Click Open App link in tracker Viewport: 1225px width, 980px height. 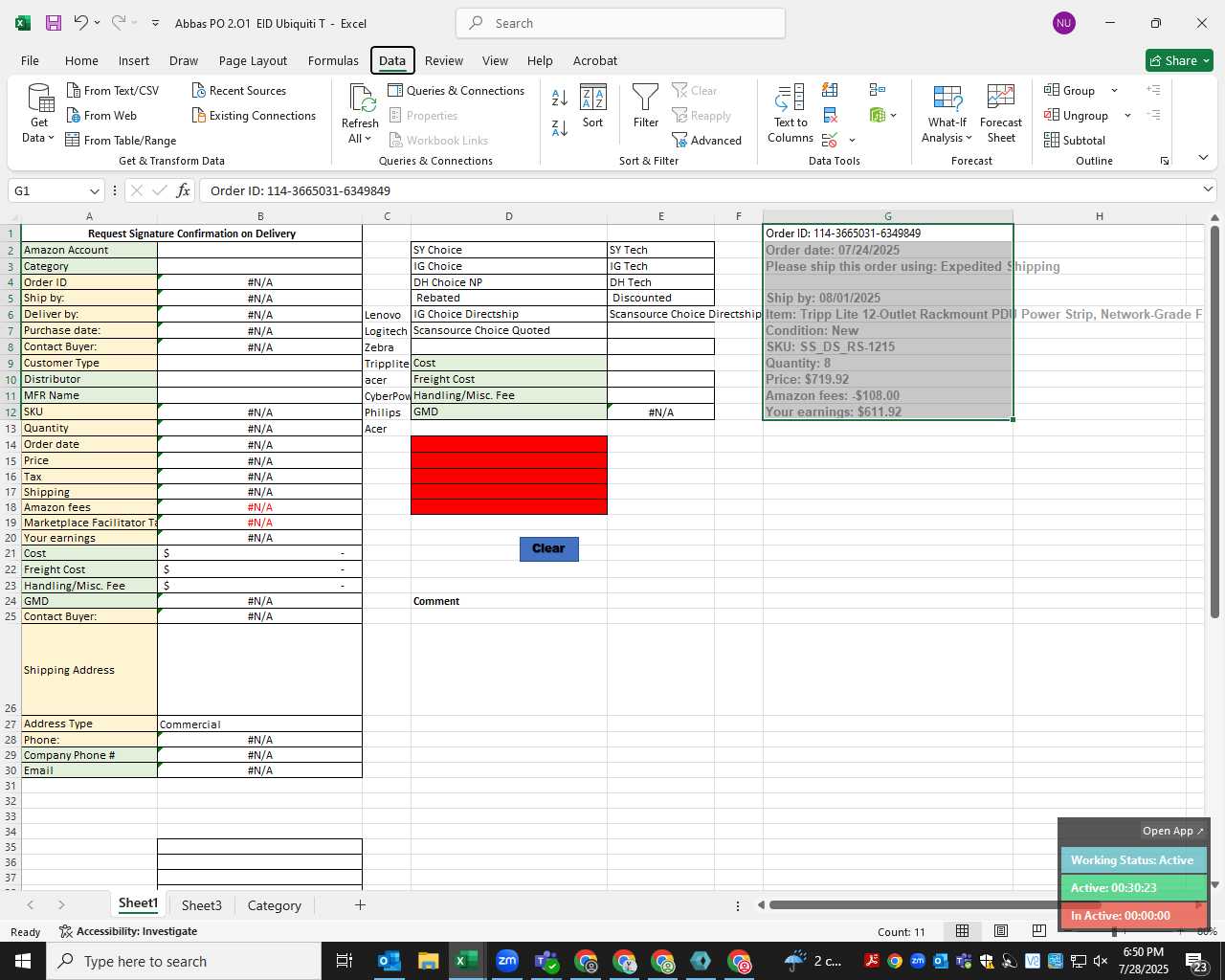click(x=1172, y=831)
